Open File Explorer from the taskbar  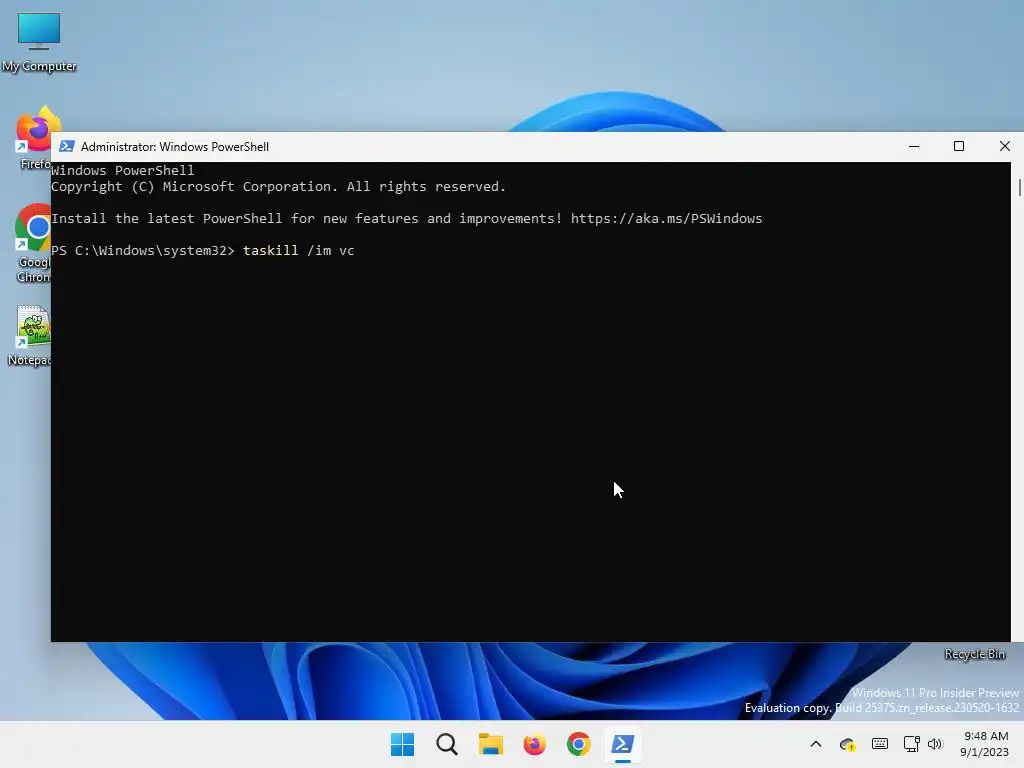[490, 744]
